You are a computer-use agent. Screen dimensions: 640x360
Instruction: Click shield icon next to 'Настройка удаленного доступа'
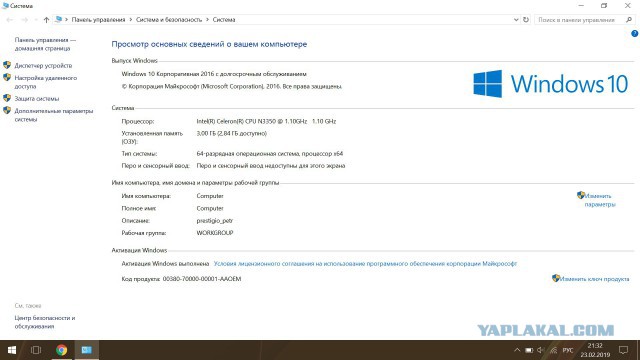pos(7,77)
